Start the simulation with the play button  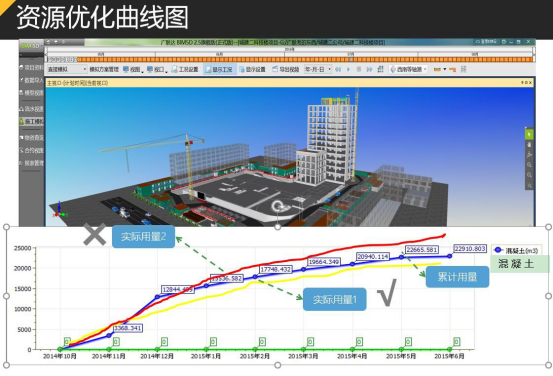click(x=348, y=69)
